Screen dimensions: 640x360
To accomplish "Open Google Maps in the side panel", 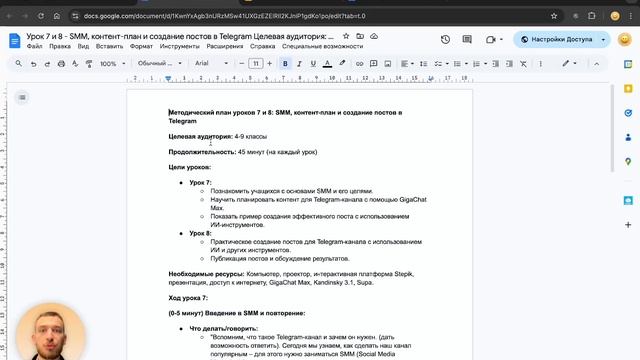I will (628, 162).
